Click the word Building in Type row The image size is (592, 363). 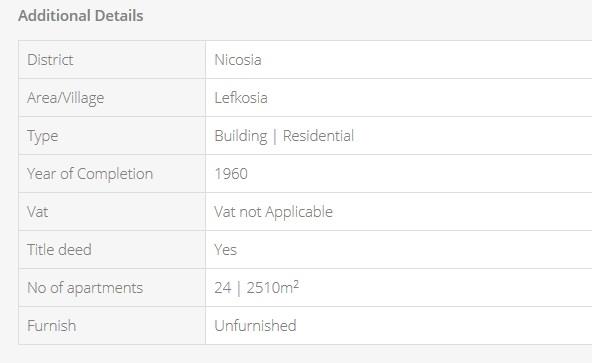click(241, 136)
